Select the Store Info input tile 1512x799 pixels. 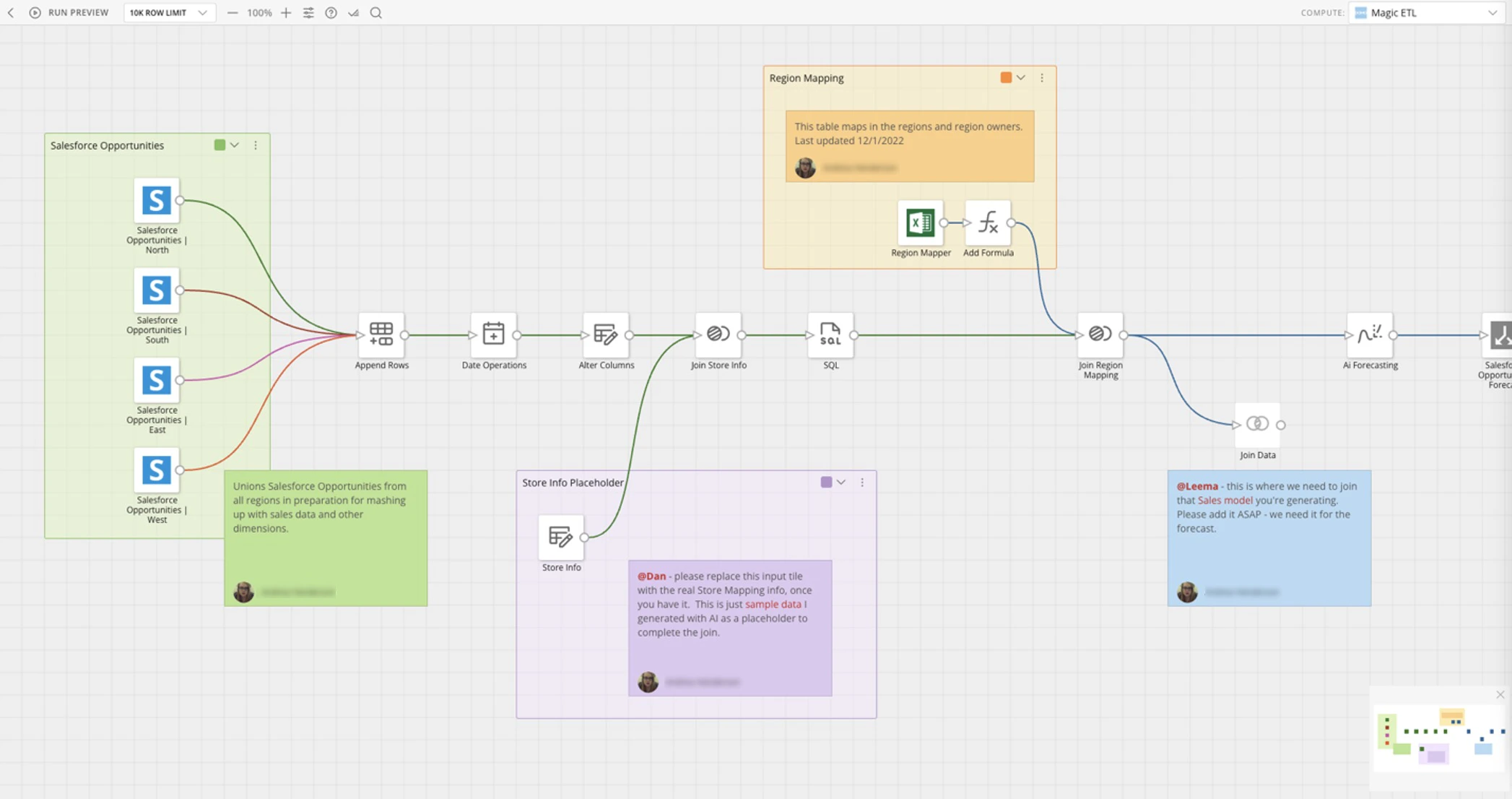[561, 537]
